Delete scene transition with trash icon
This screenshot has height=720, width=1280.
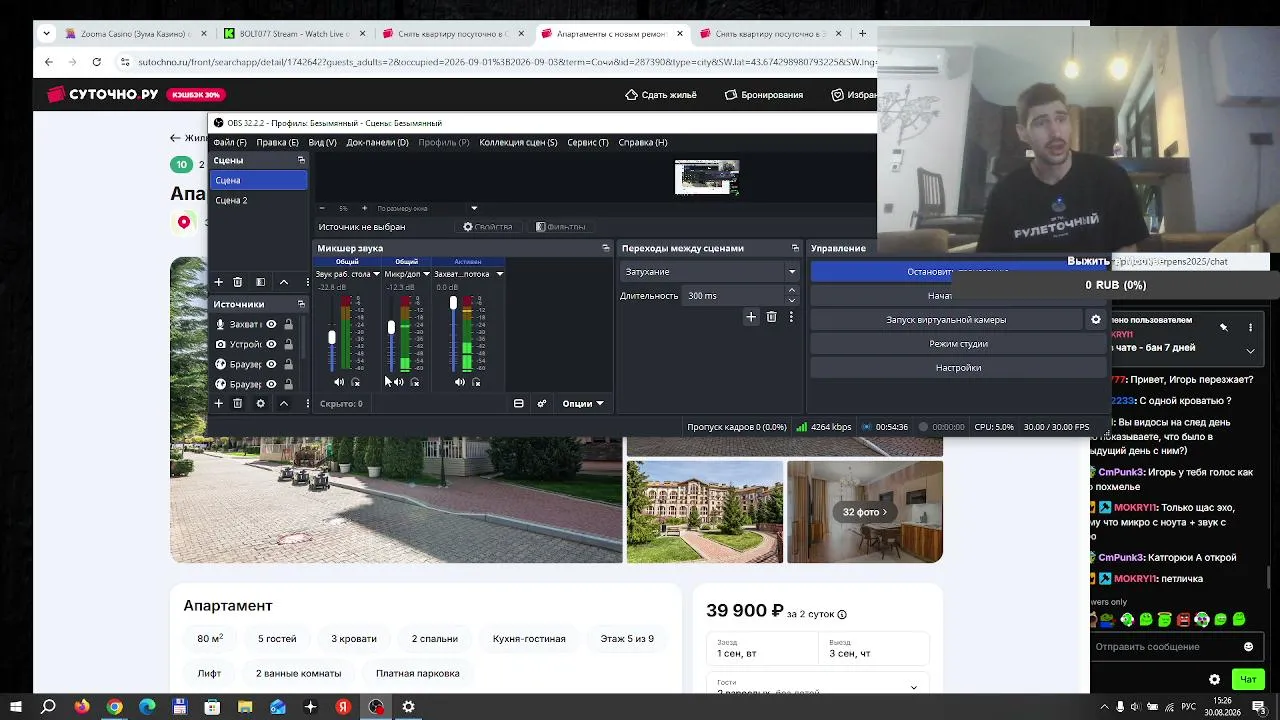pos(771,317)
